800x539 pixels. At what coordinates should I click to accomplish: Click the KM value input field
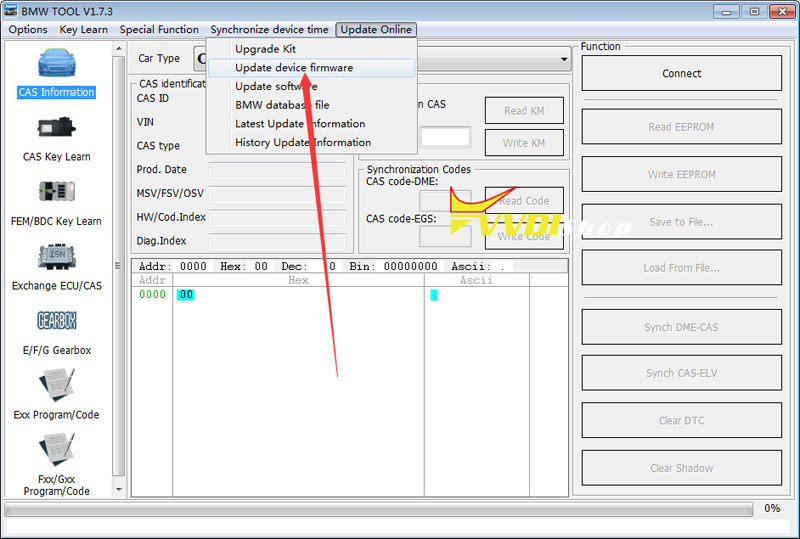[x=445, y=137]
